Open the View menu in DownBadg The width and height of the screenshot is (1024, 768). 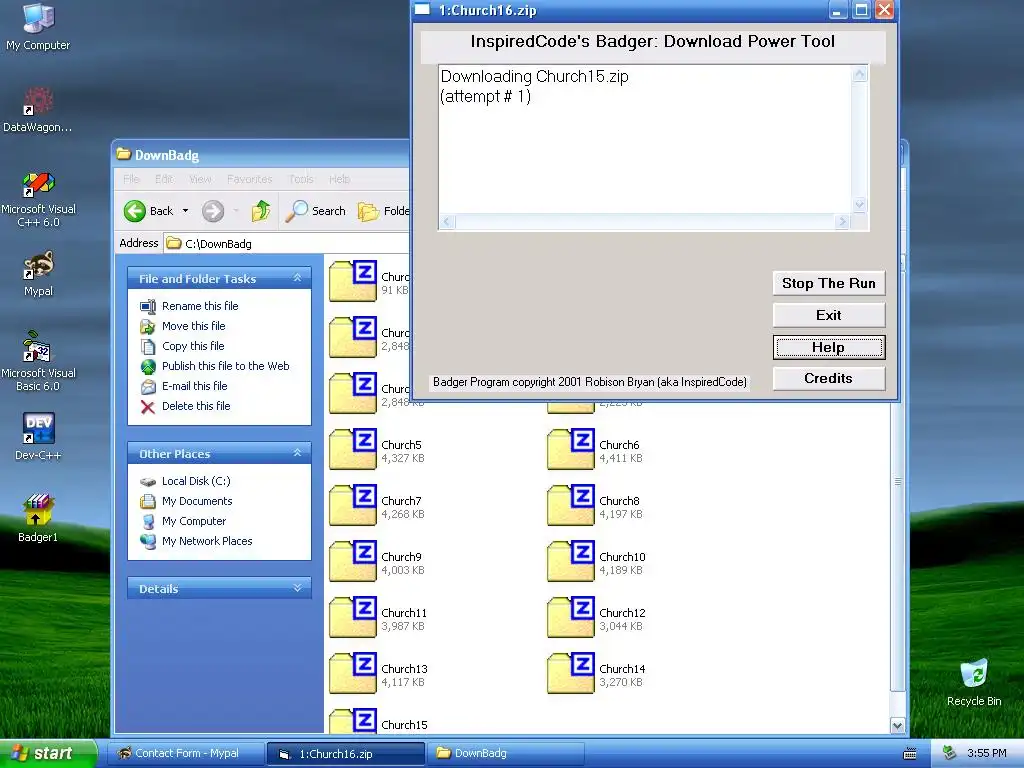pos(200,179)
